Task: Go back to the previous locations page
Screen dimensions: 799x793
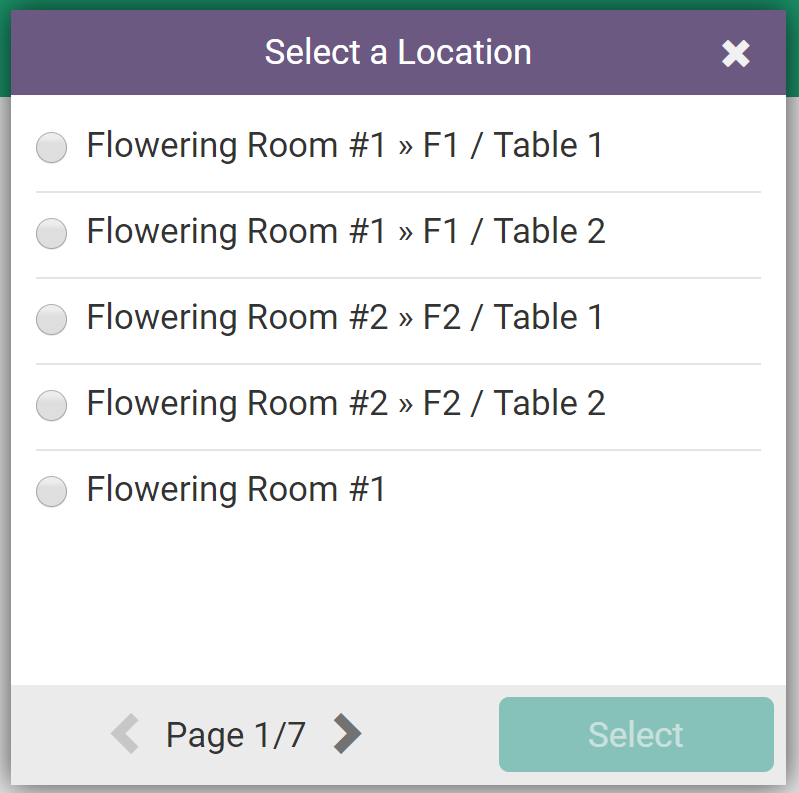Action: click(125, 734)
